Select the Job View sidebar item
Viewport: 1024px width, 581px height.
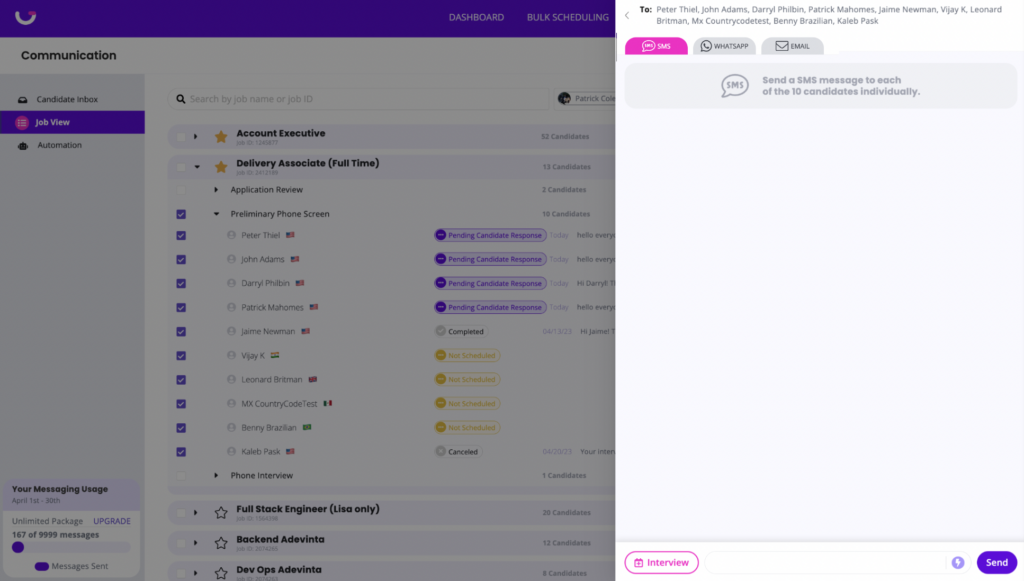[x=72, y=122]
